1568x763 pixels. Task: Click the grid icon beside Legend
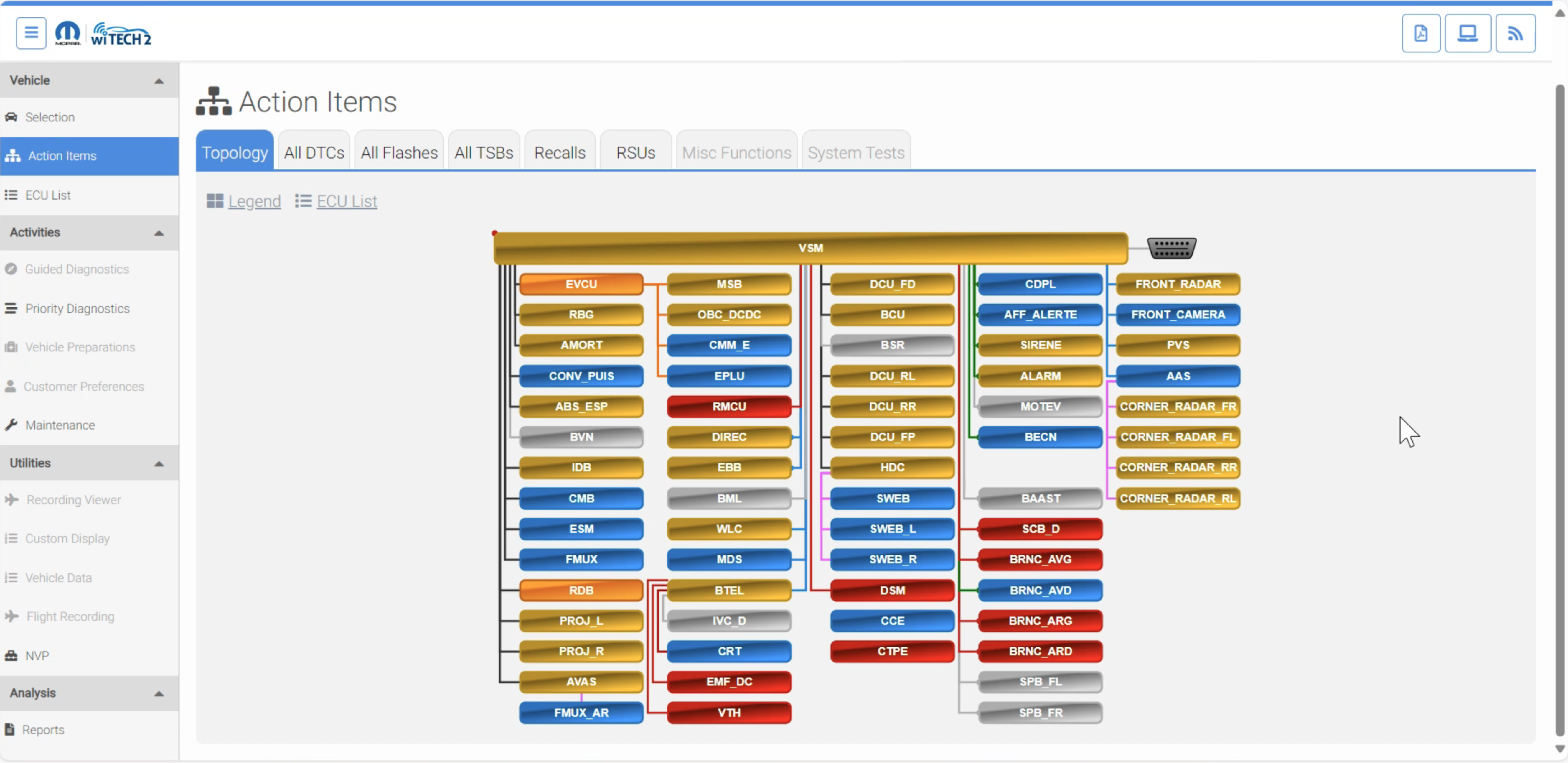pyautogui.click(x=215, y=201)
